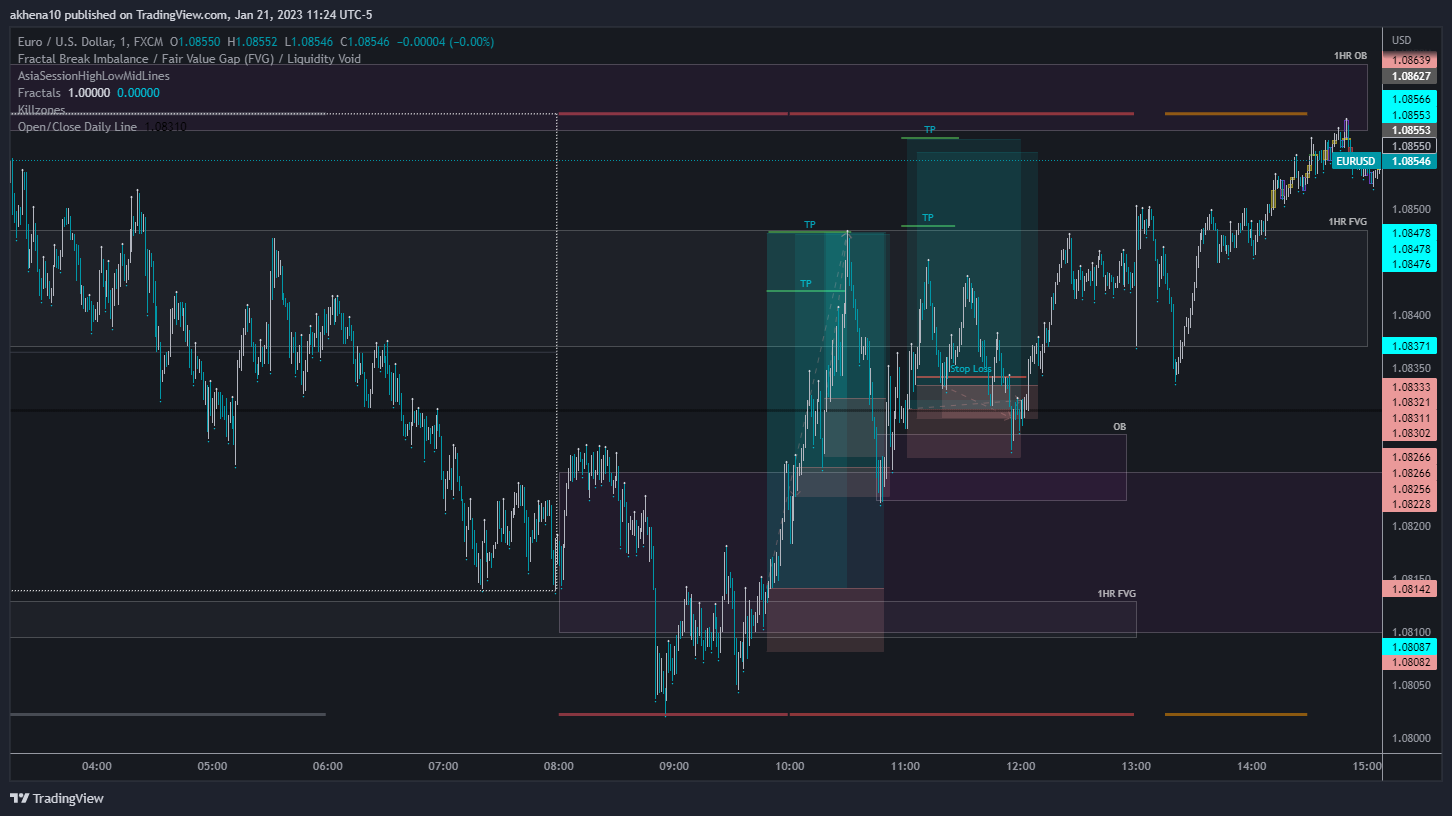
Task: Click the cyan 1.08087 price label
Action: [1410, 647]
